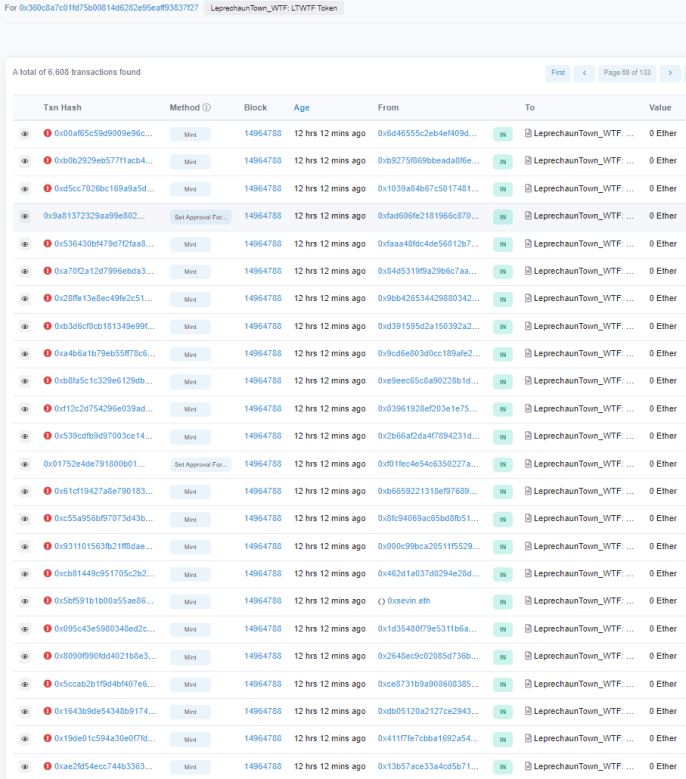
Task: Click Set Approval For badge for 0x9a81372329aa99e802
Action: click(201, 217)
